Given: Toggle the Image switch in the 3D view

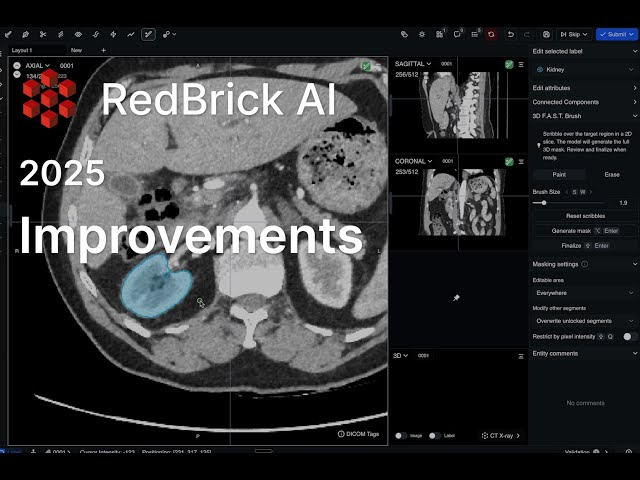Looking at the screenshot, I should click(x=401, y=436).
